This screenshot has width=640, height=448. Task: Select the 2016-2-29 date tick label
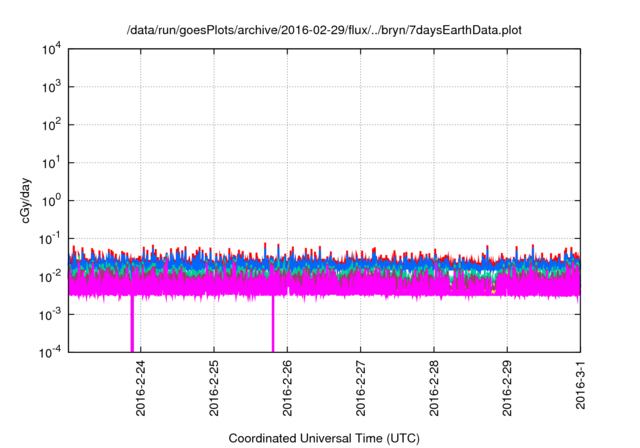point(507,388)
